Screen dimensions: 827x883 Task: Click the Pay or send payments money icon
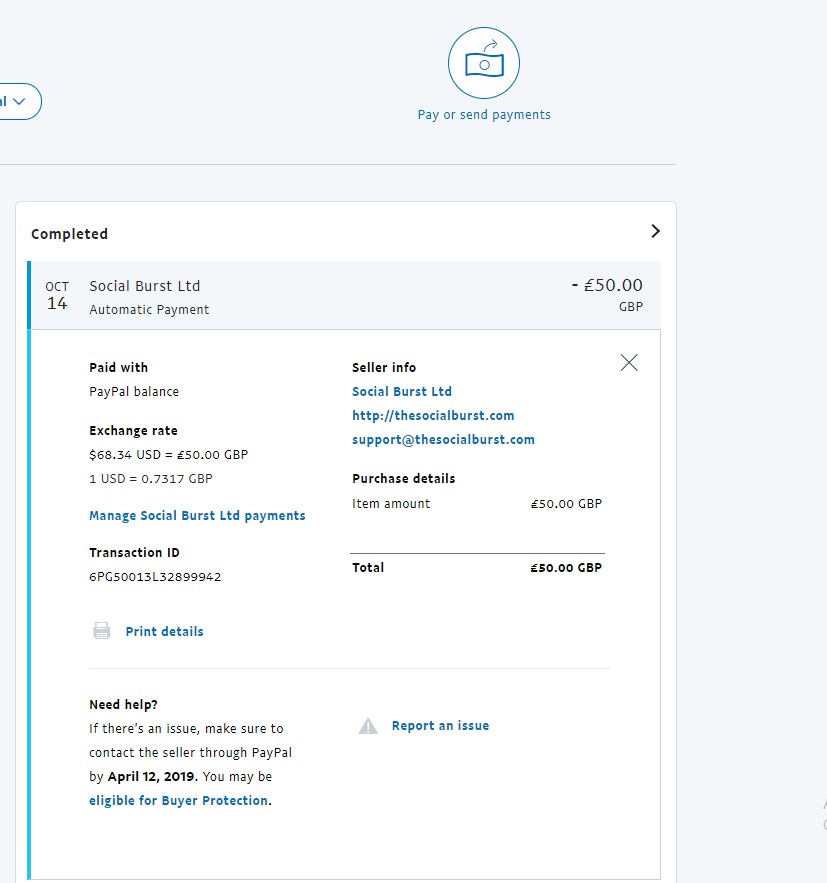[x=484, y=63]
